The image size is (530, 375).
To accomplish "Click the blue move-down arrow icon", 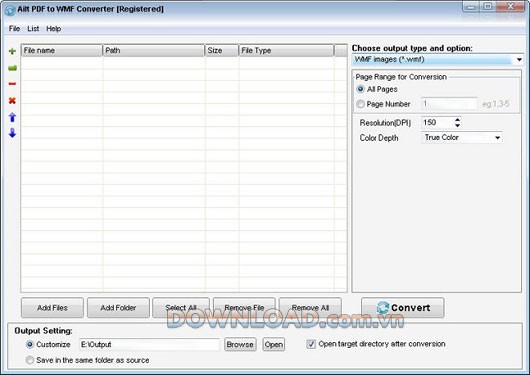I will tap(12, 133).
